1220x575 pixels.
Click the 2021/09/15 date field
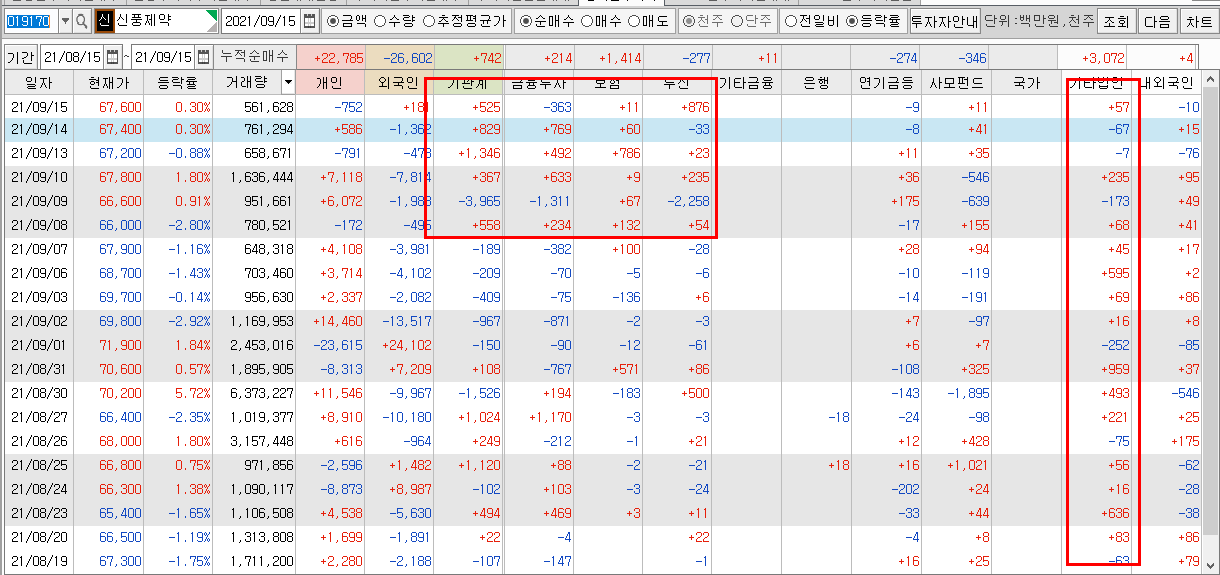261,20
